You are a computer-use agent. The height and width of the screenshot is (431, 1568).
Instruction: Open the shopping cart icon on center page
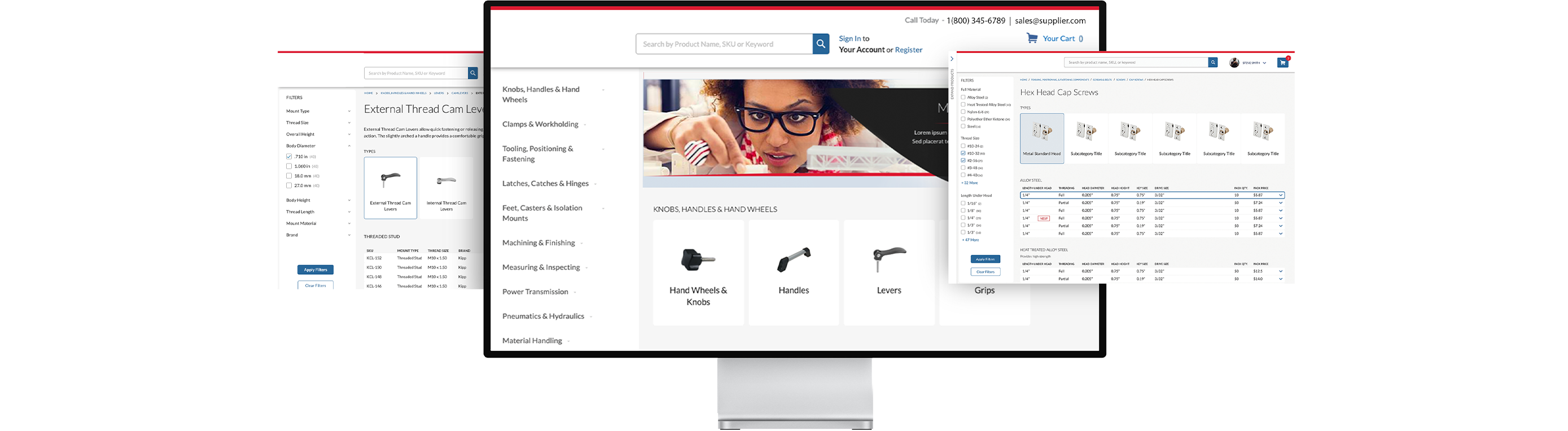[1032, 38]
